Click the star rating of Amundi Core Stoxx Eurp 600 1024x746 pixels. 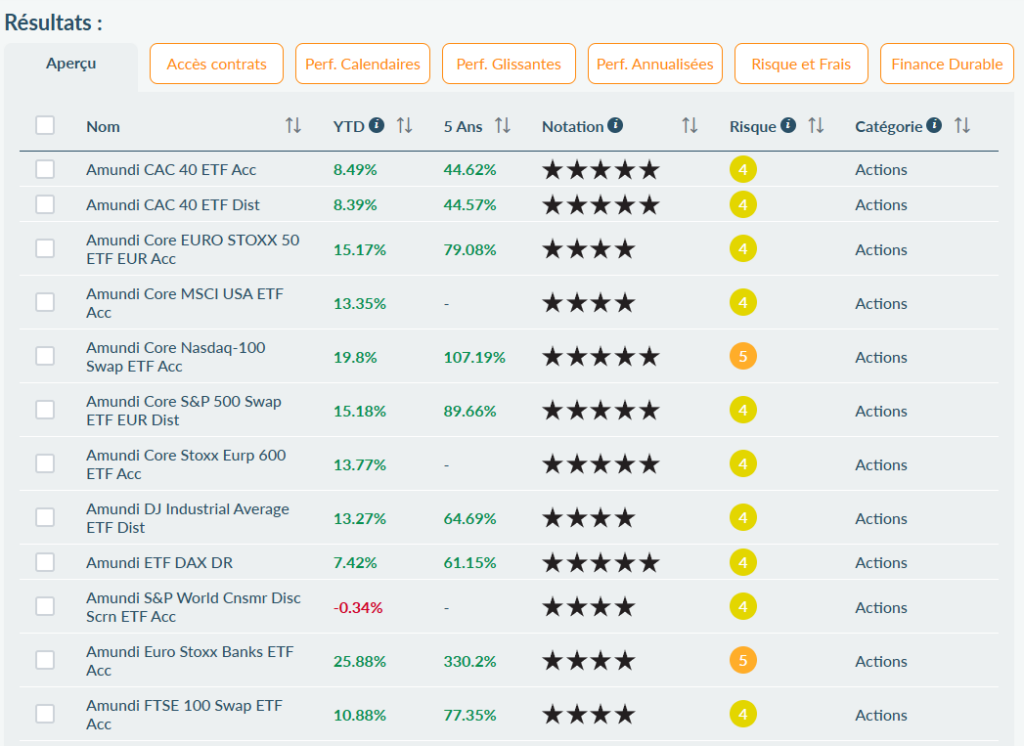point(601,464)
